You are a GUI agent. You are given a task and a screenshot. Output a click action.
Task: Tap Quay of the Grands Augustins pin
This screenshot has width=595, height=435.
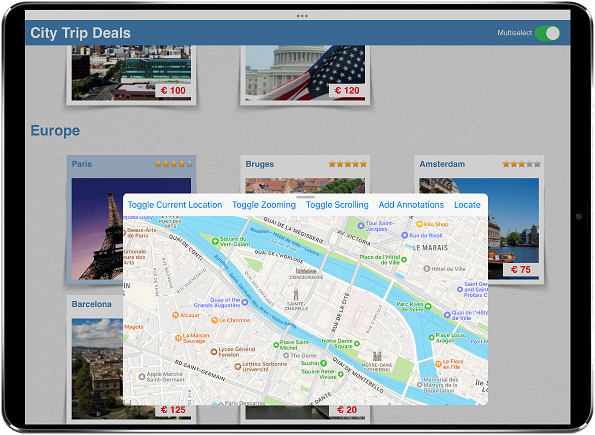[x=245, y=303]
